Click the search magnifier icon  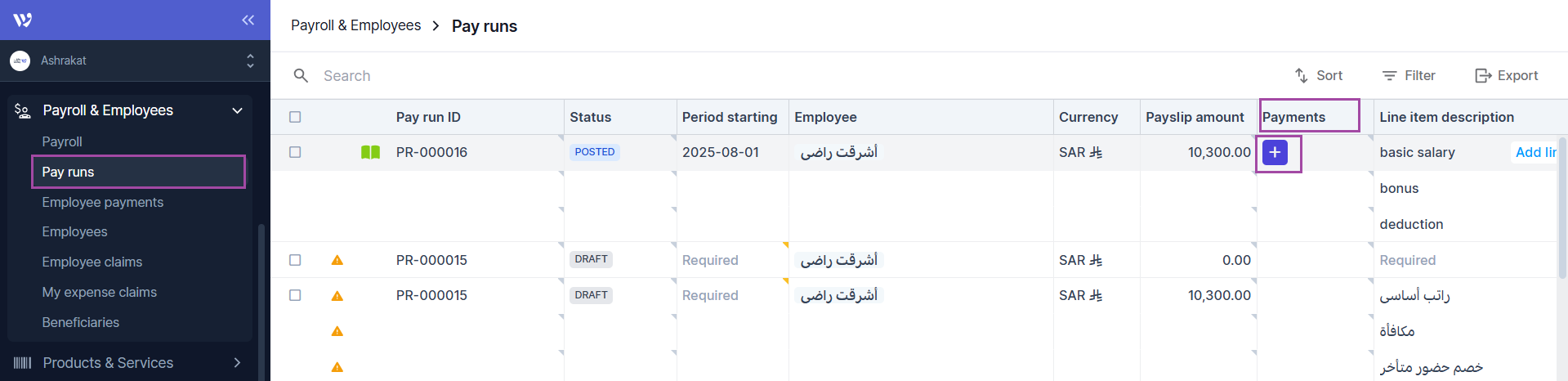(x=301, y=76)
